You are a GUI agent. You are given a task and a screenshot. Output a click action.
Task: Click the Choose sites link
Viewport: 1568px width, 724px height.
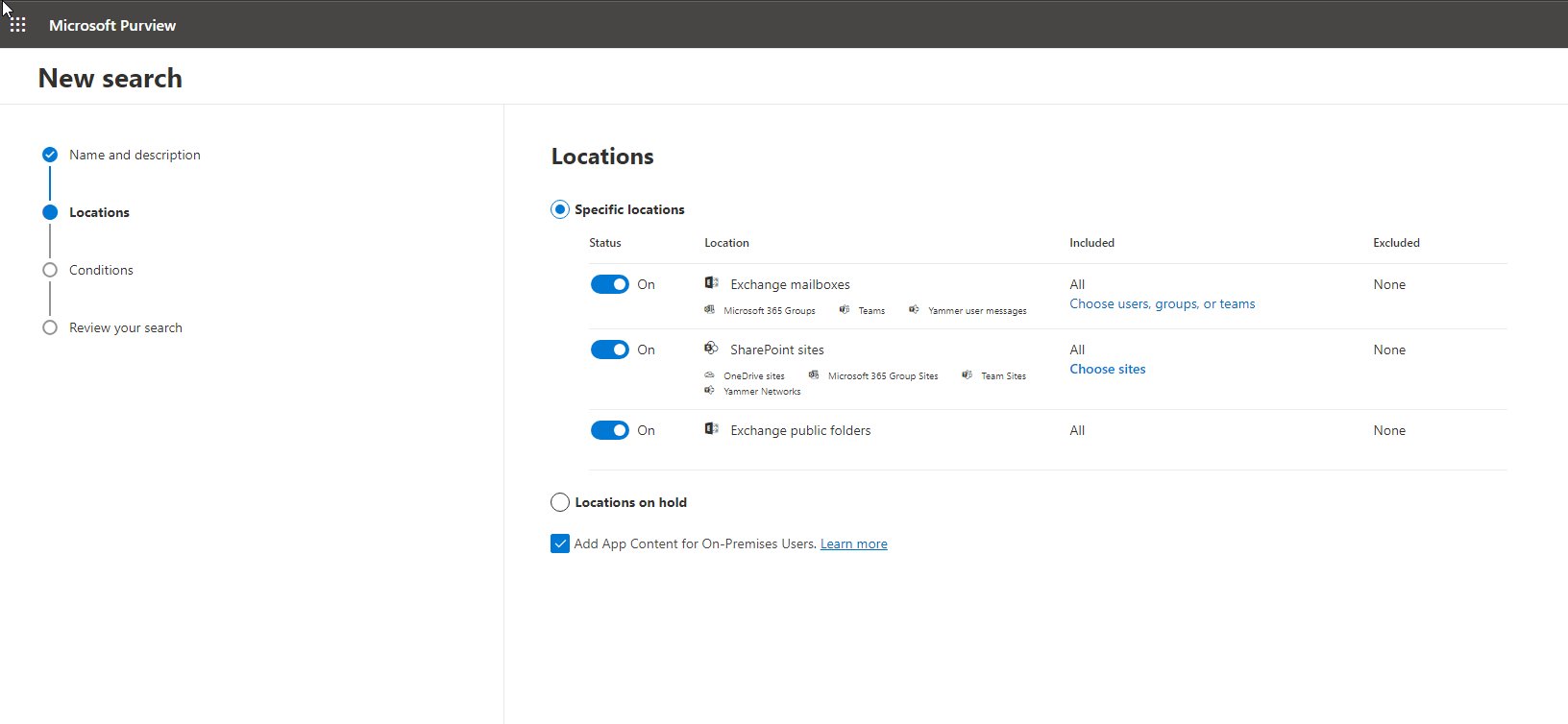(1107, 370)
